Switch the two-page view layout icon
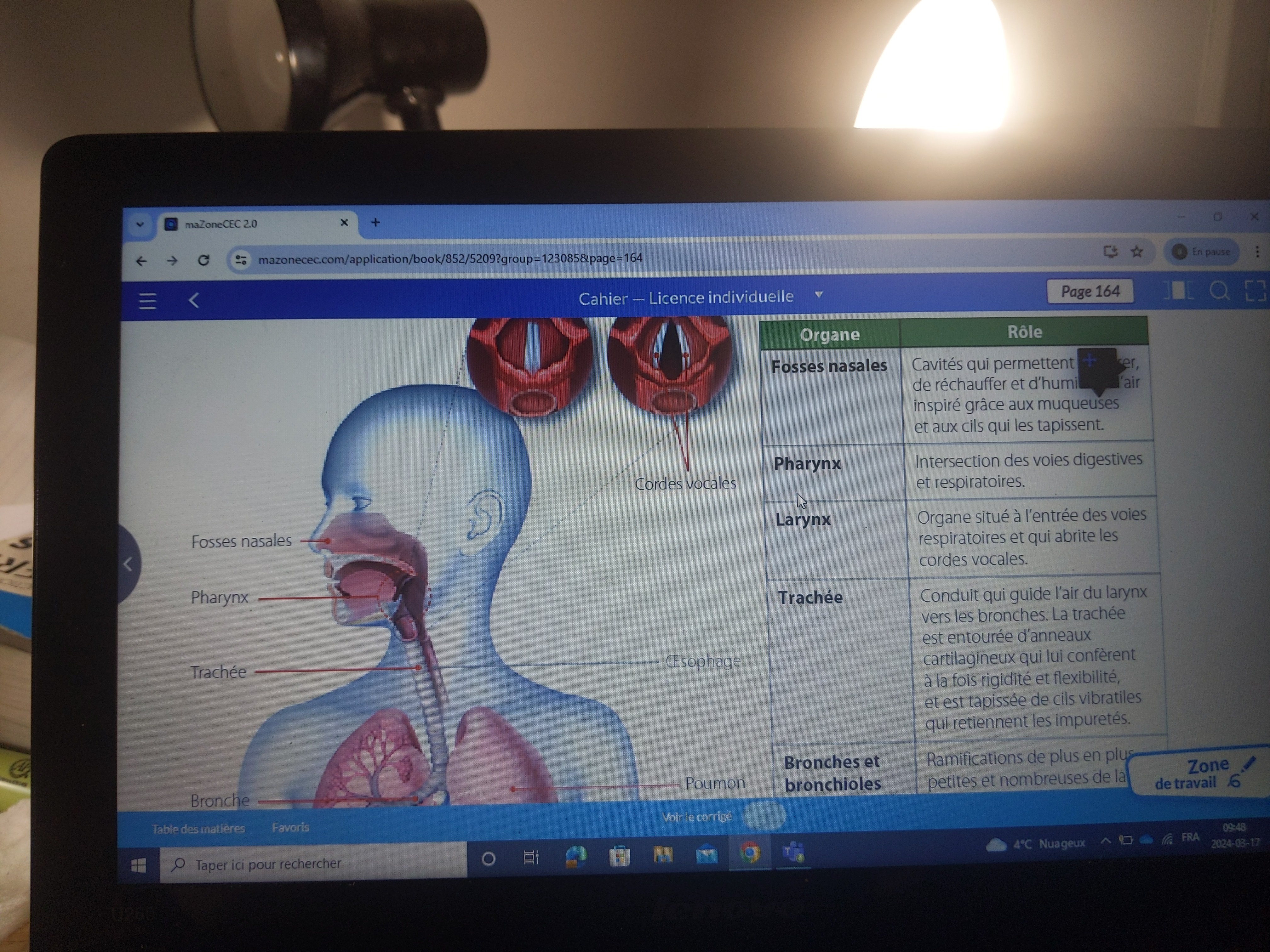Image resolution: width=1270 pixels, height=952 pixels. click(x=1178, y=291)
